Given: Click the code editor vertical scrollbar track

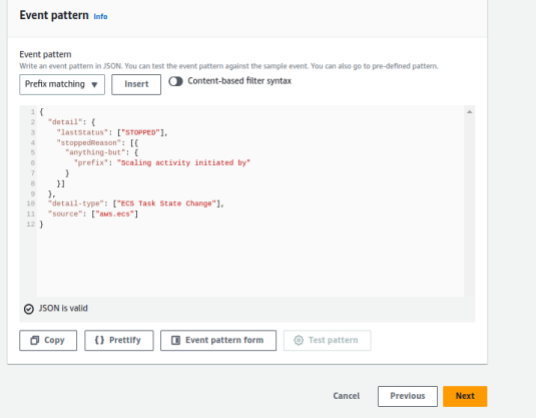Looking at the screenshot, I should (x=469, y=205).
